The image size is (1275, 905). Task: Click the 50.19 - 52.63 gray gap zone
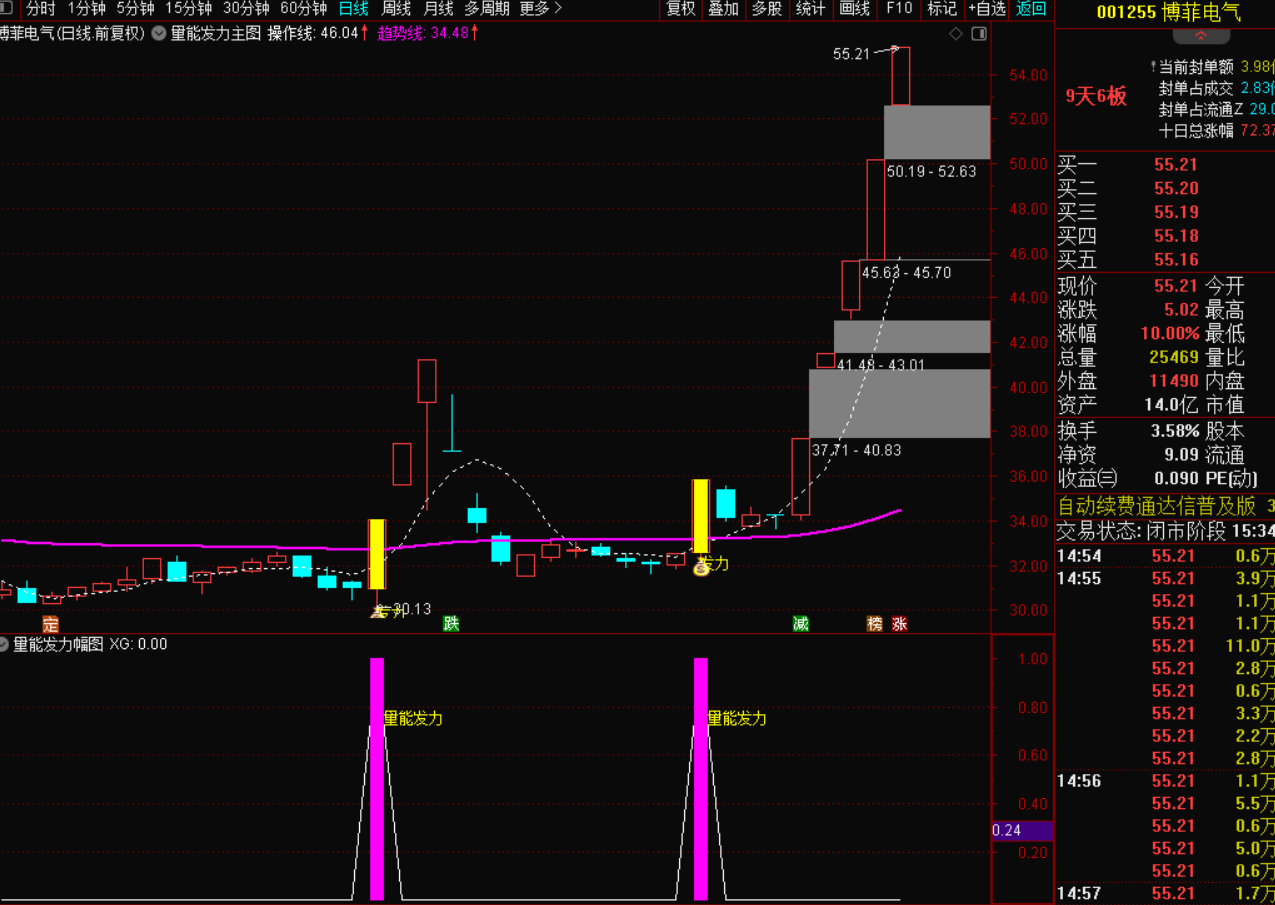[x=937, y=132]
